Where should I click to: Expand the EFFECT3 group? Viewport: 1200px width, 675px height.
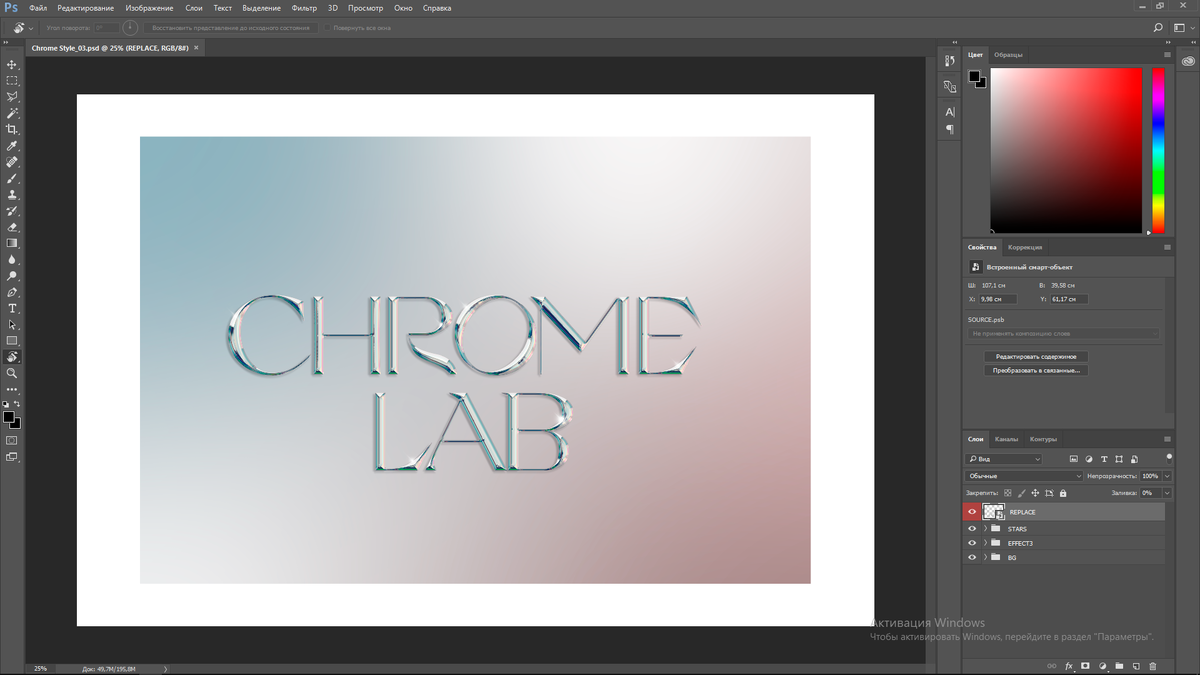(x=985, y=543)
